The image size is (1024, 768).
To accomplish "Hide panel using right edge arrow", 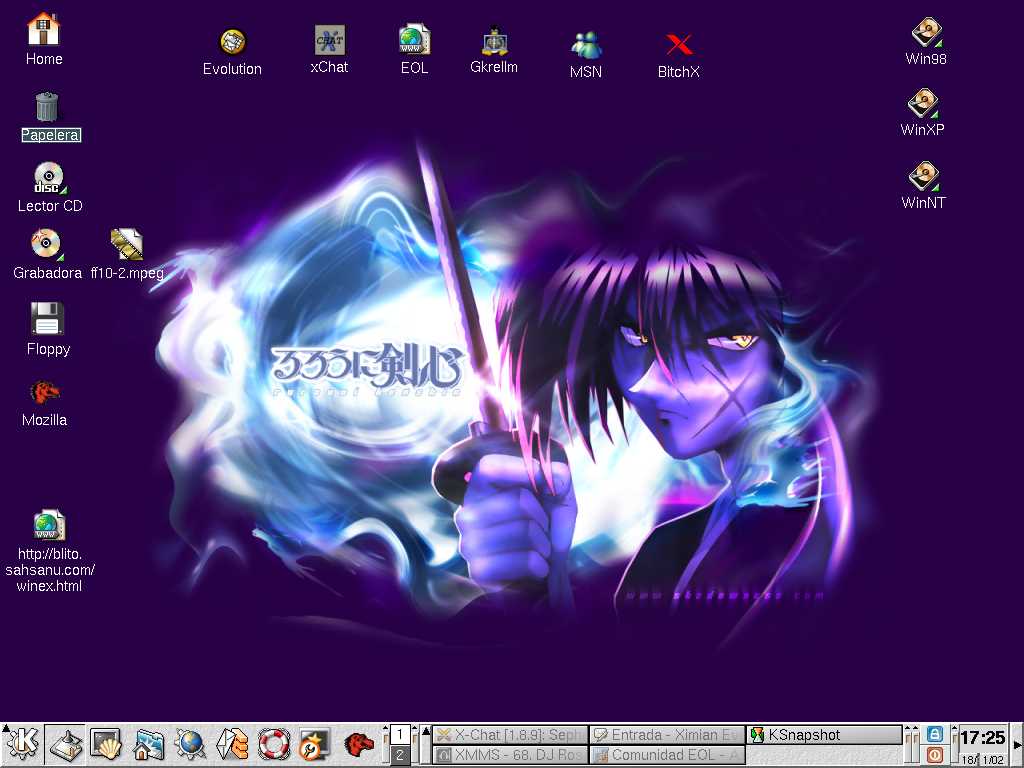I will tap(1017, 745).
